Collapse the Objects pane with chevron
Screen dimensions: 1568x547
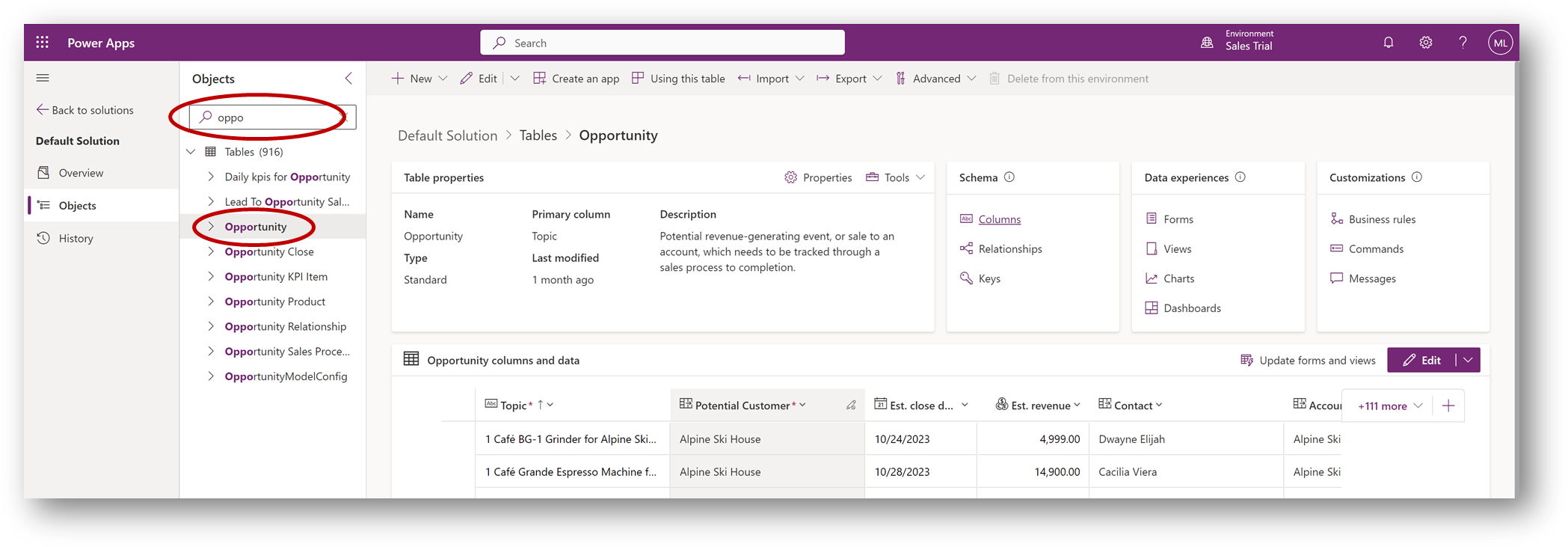tap(348, 79)
